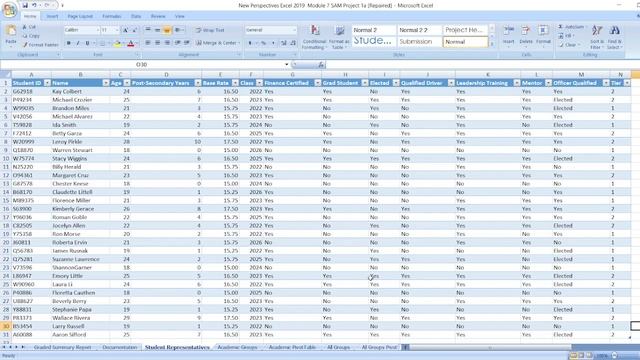The width and height of the screenshot is (640, 360).
Task: Click the Copy button in Clipboard group
Action: [31, 36]
